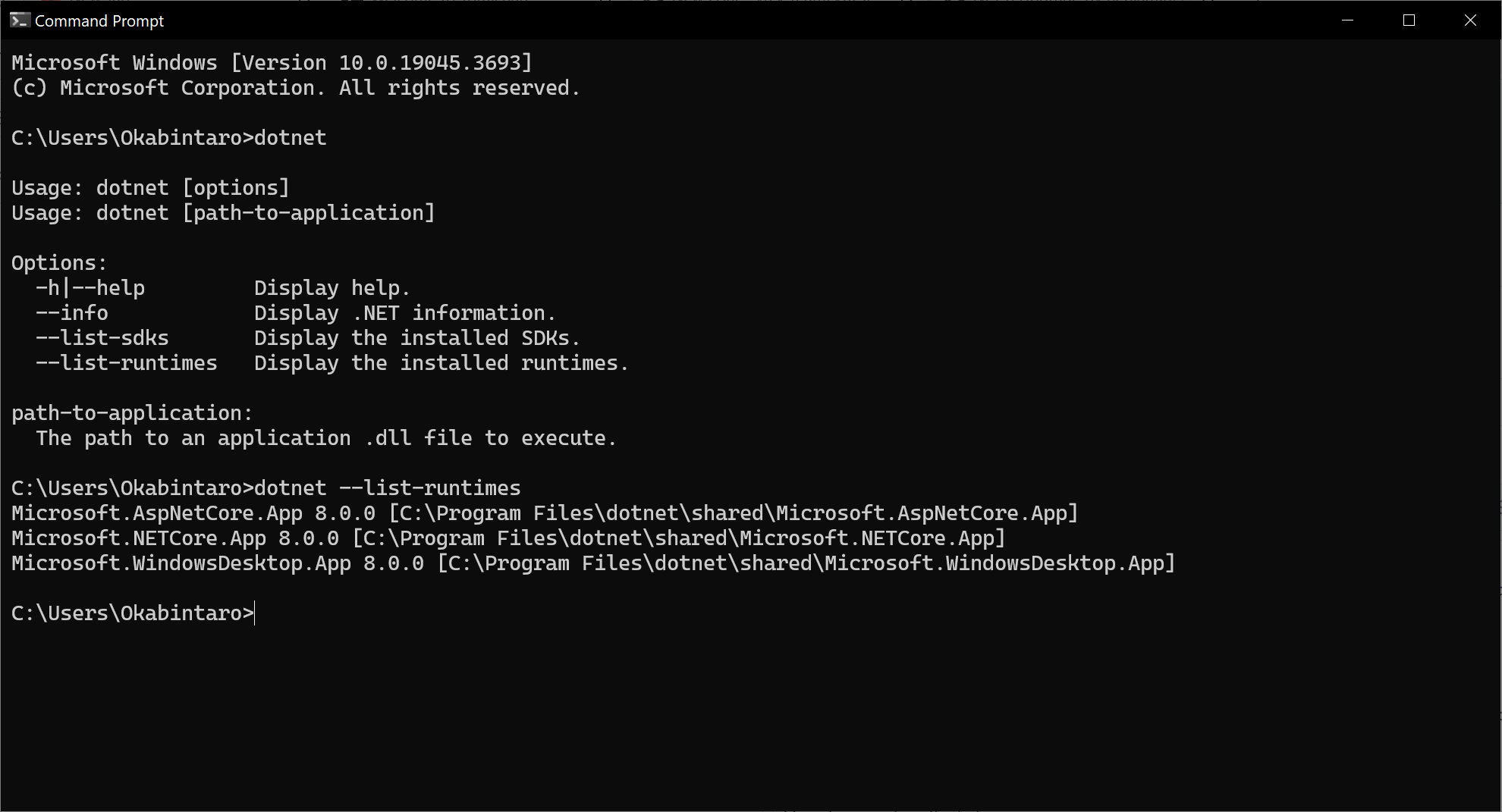Minimize the Command Prompt window

[x=1347, y=20]
